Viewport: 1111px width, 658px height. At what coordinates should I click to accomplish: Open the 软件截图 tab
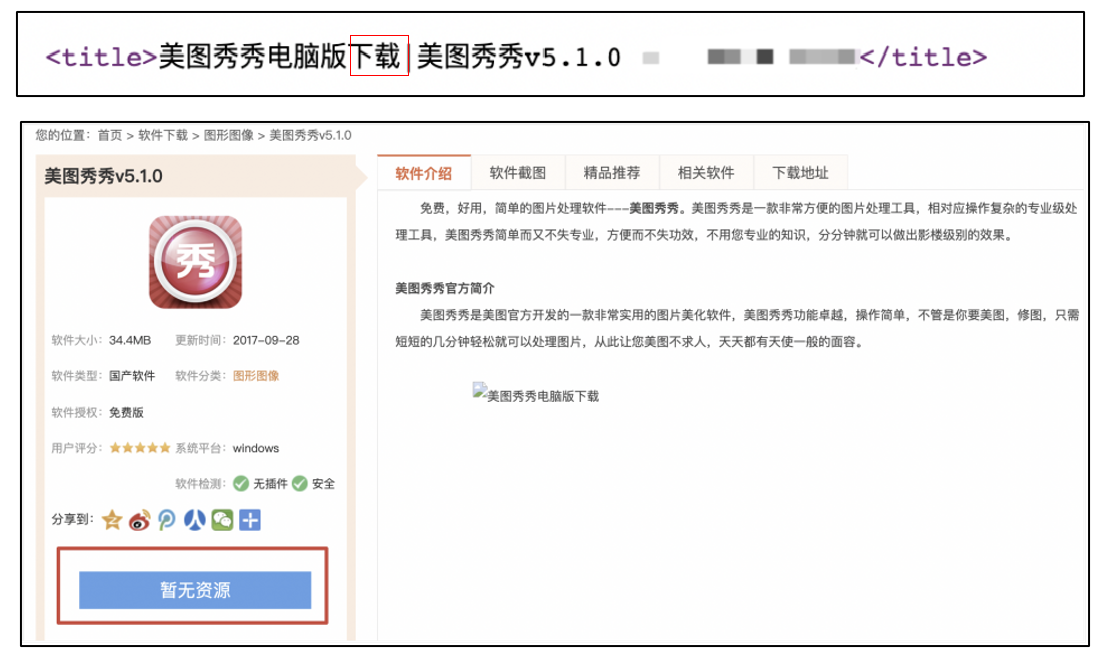coord(518,173)
